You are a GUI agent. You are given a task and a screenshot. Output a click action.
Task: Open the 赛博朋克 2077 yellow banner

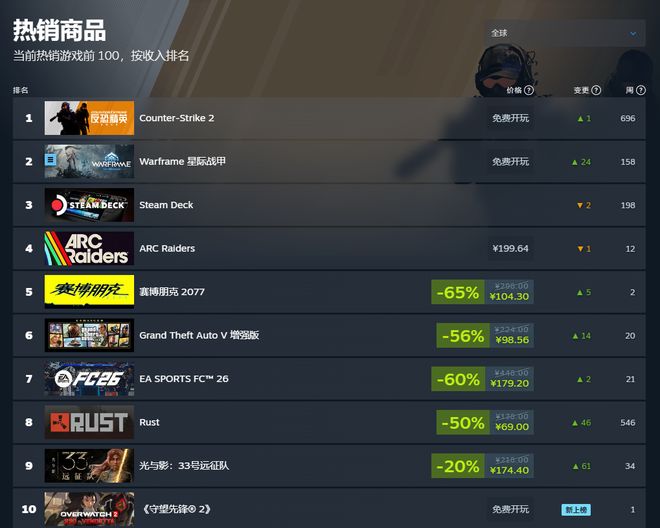point(89,292)
